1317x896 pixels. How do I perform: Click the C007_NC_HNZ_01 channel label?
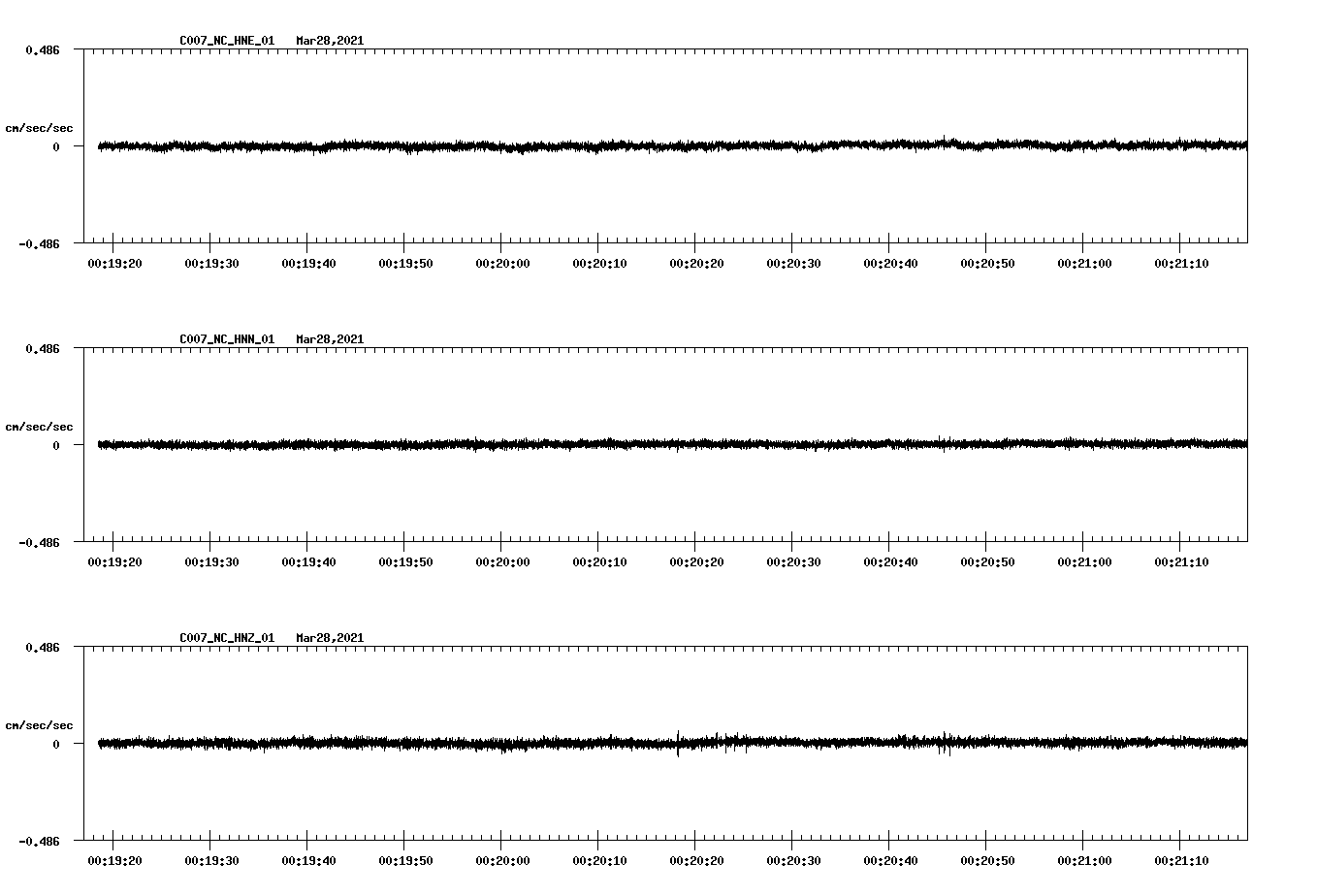coord(225,637)
